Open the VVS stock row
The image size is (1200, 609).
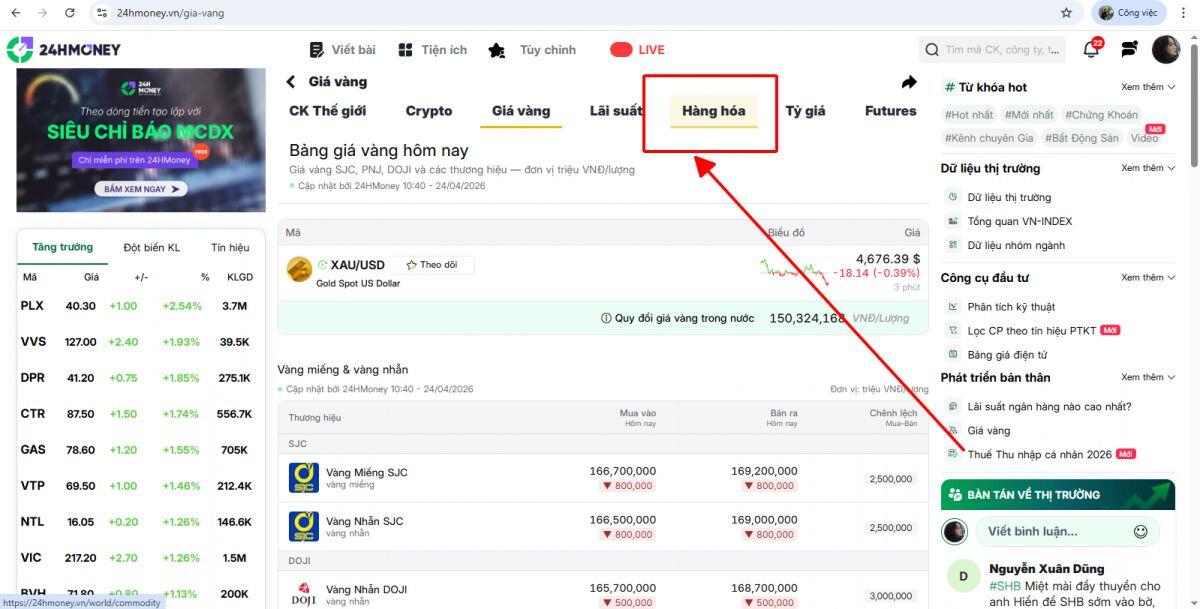(140, 342)
